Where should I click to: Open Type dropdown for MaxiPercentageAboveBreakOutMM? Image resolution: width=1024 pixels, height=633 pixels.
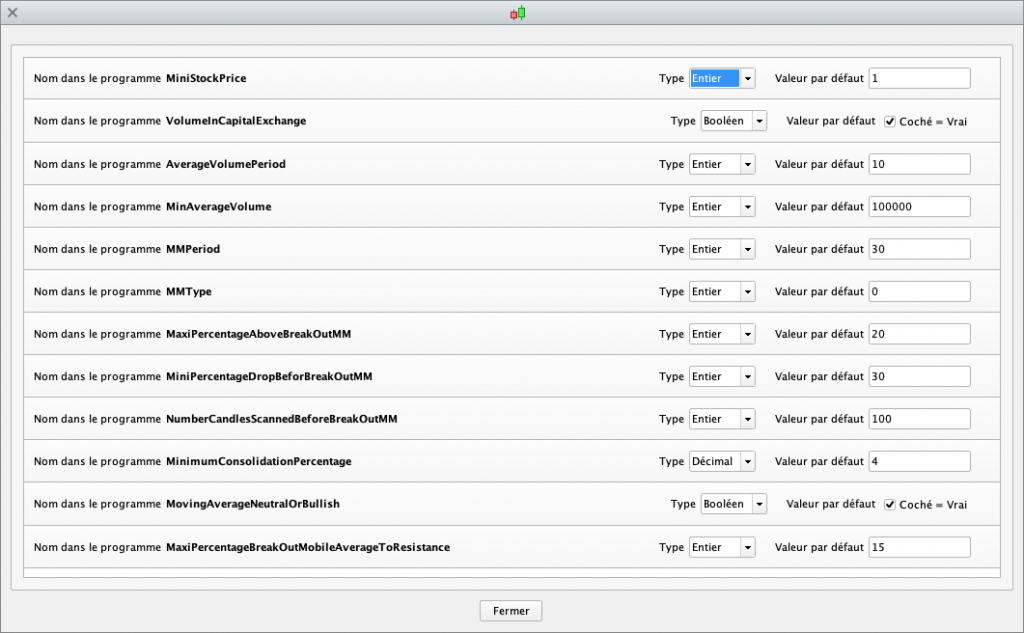(722, 334)
